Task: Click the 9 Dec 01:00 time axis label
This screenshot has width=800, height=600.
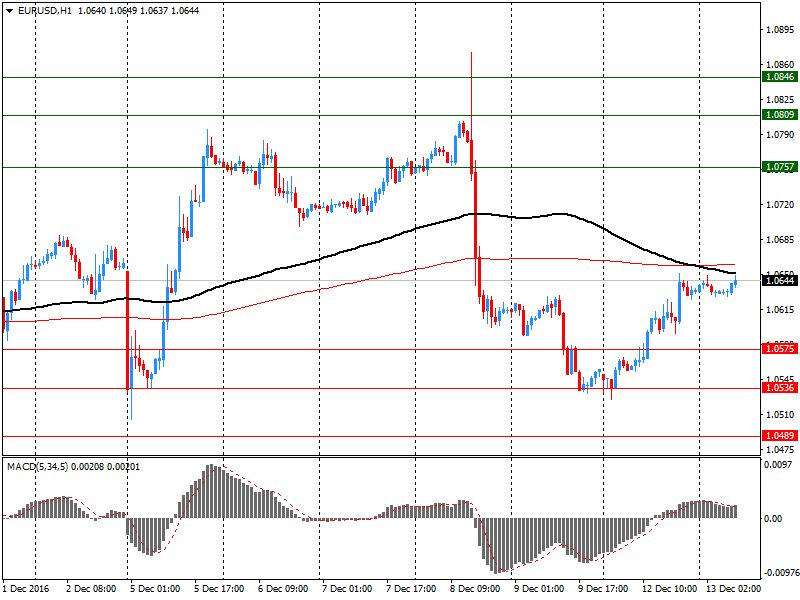Action: coord(539,589)
